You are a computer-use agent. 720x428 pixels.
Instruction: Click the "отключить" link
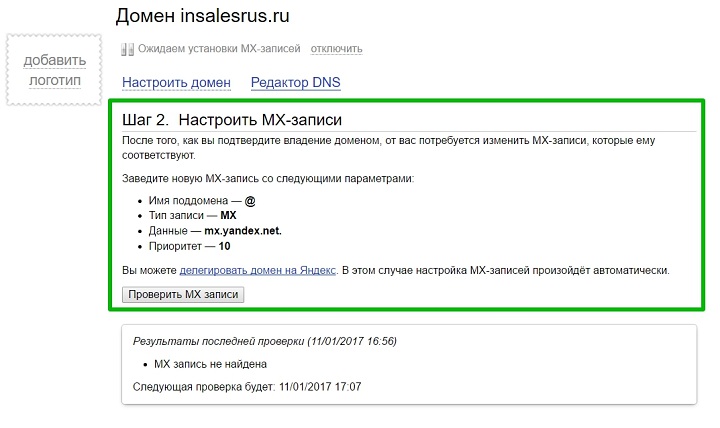click(337, 49)
